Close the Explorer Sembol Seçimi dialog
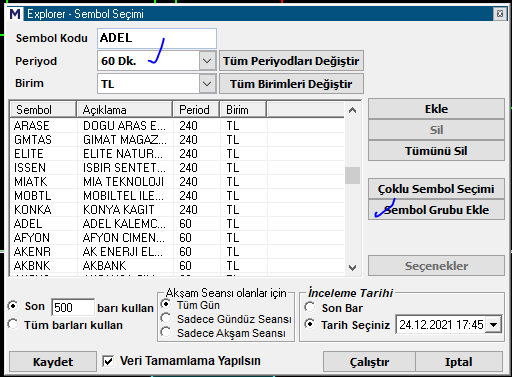The height and width of the screenshot is (377, 512). [x=500, y=14]
